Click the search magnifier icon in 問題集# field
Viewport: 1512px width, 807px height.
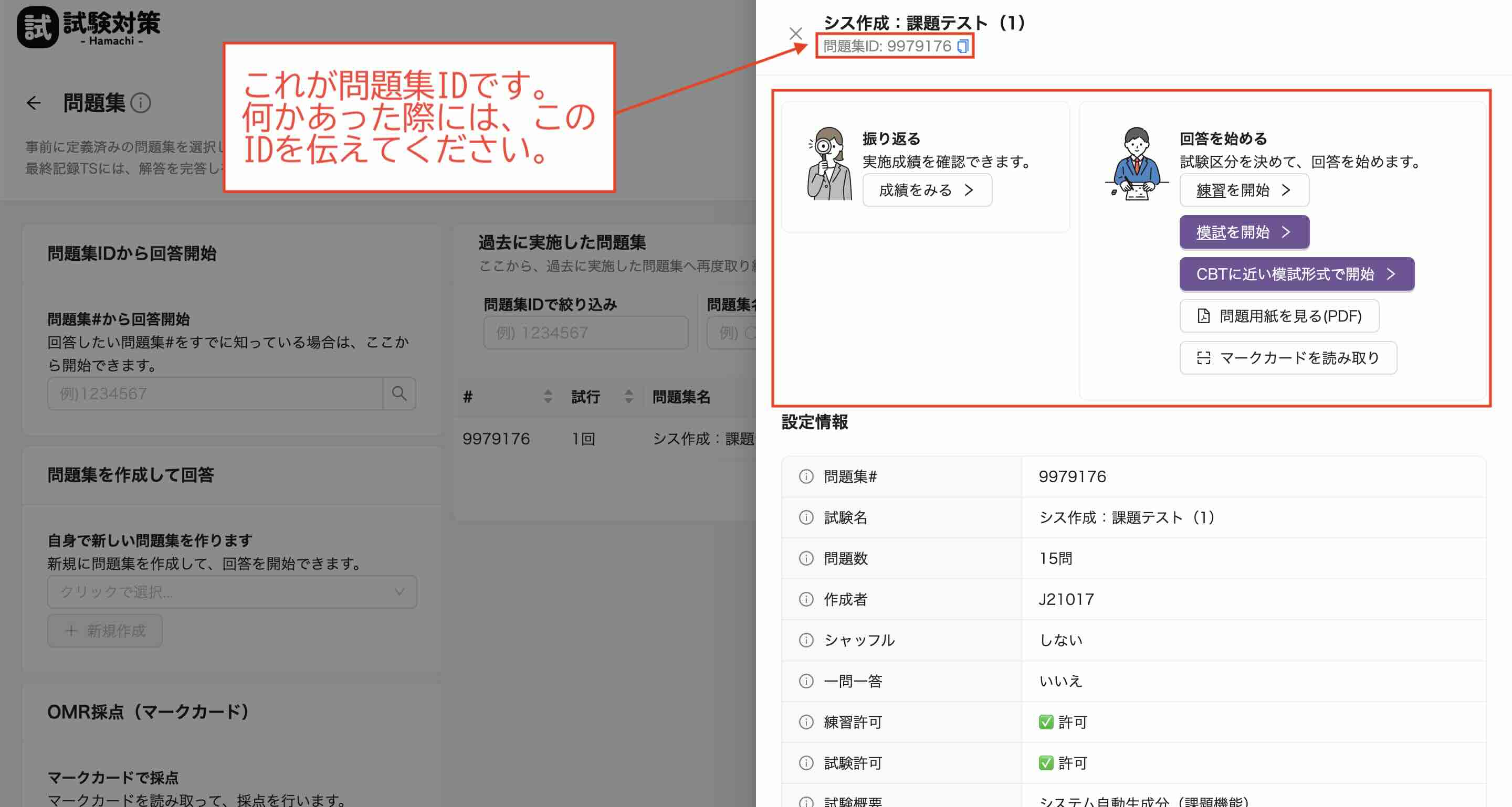(x=399, y=394)
